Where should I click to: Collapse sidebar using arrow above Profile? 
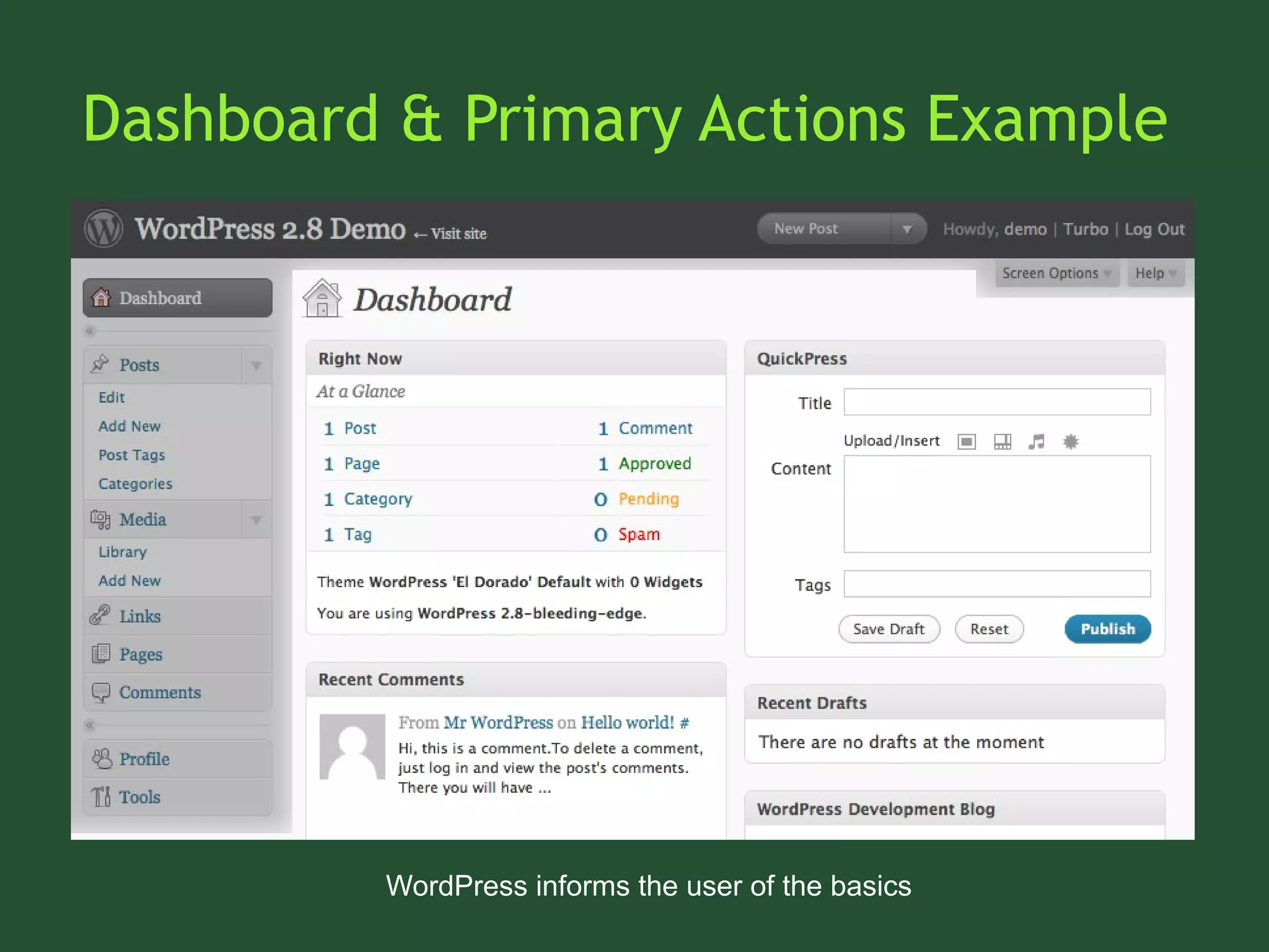pos(90,725)
